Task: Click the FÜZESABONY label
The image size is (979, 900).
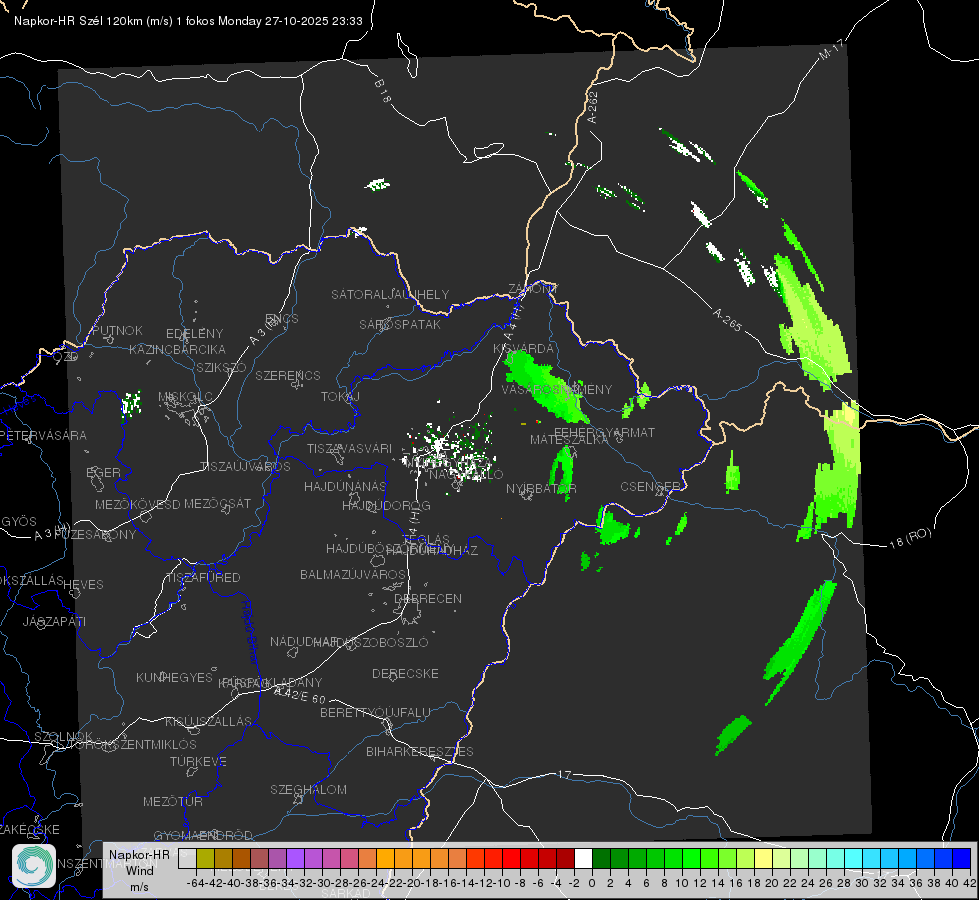Action: tap(95, 535)
